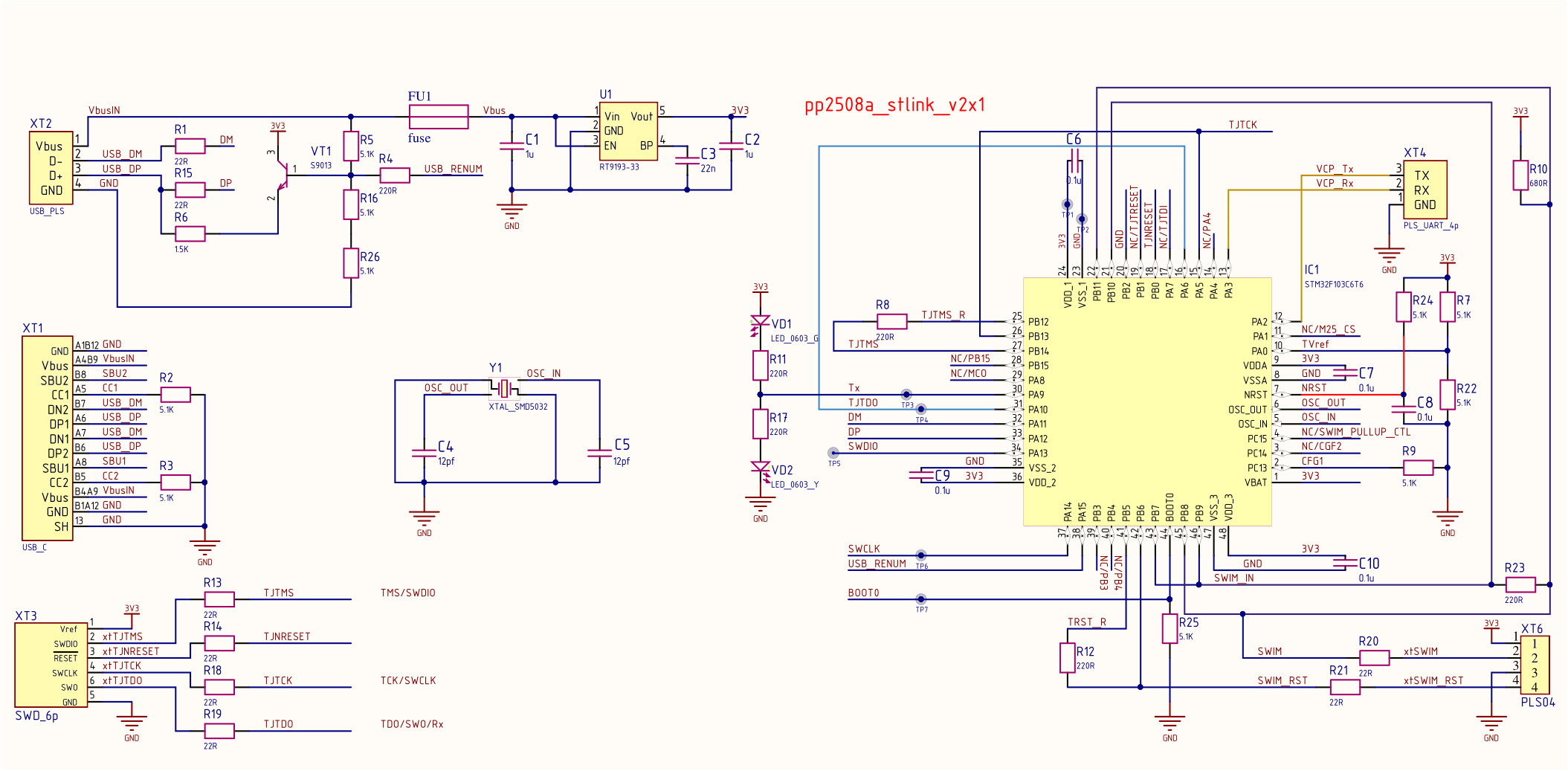
Task: Select resistor R20 symbol
Action: click(1374, 657)
